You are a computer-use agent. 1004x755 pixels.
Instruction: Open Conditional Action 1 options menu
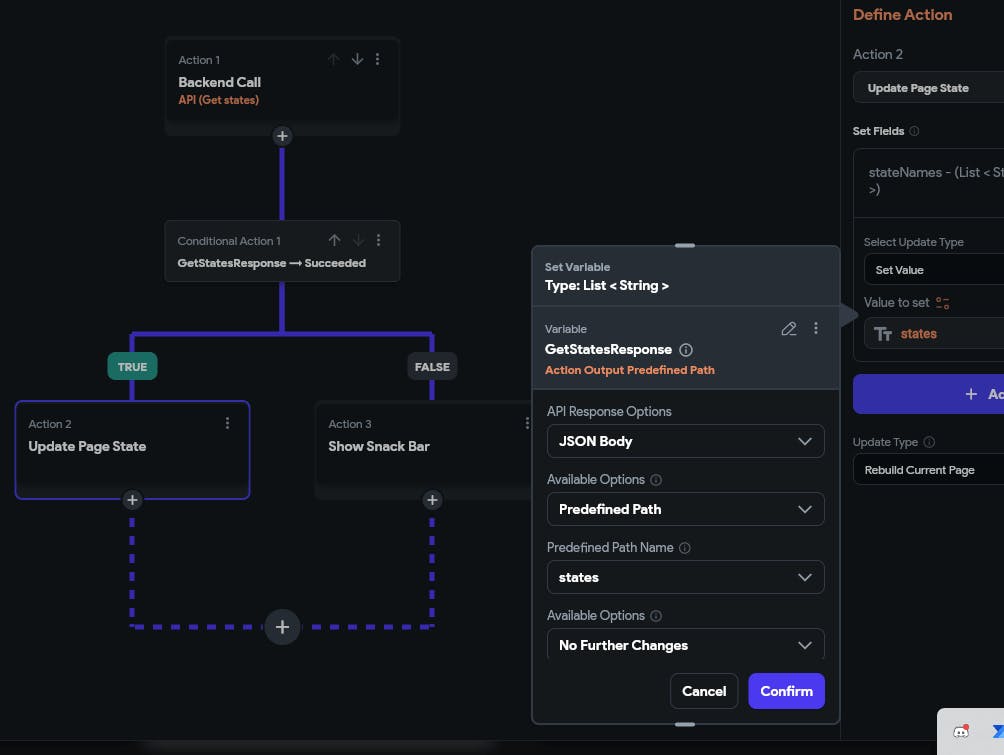378,240
